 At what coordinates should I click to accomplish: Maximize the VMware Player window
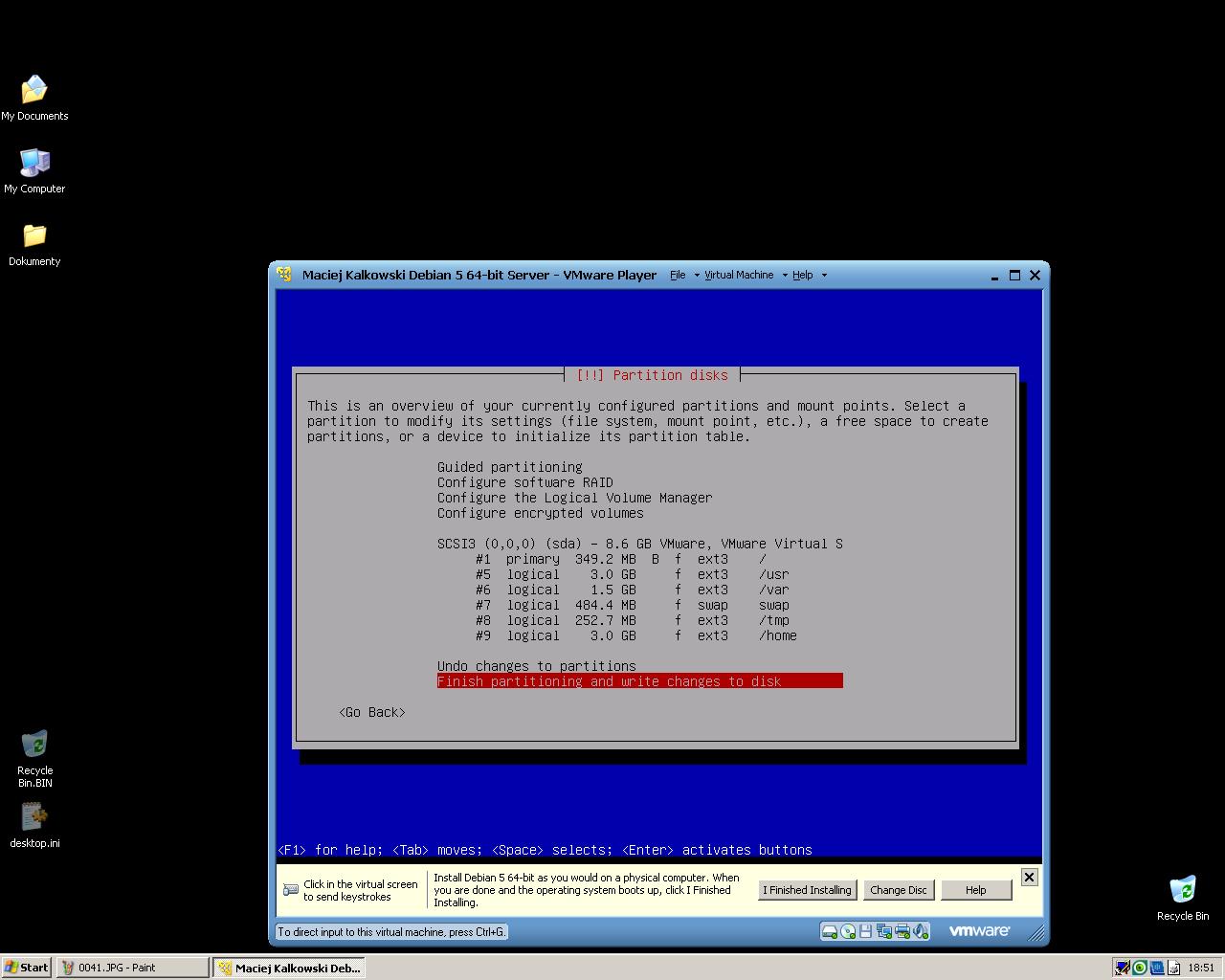click(1014, 275)
